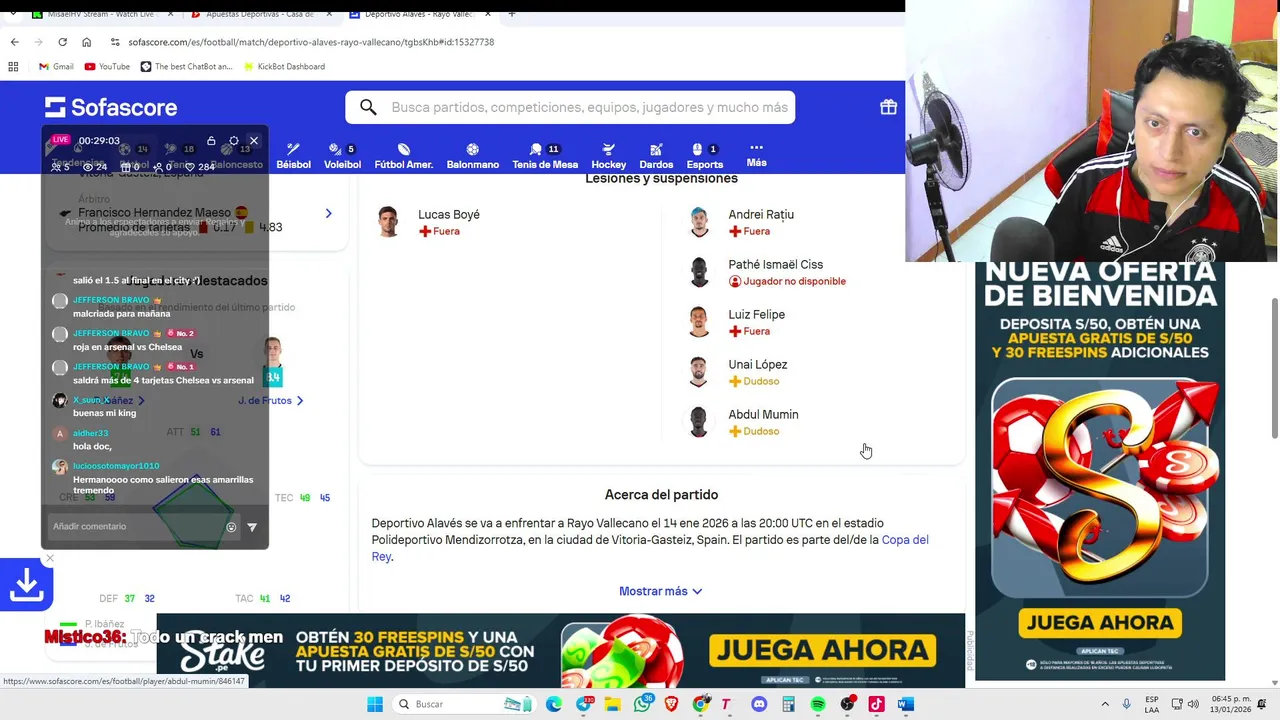This screenshot has width=1280, height=720.
Task: Show hidden system tray icons
Action: (1105, 704)
